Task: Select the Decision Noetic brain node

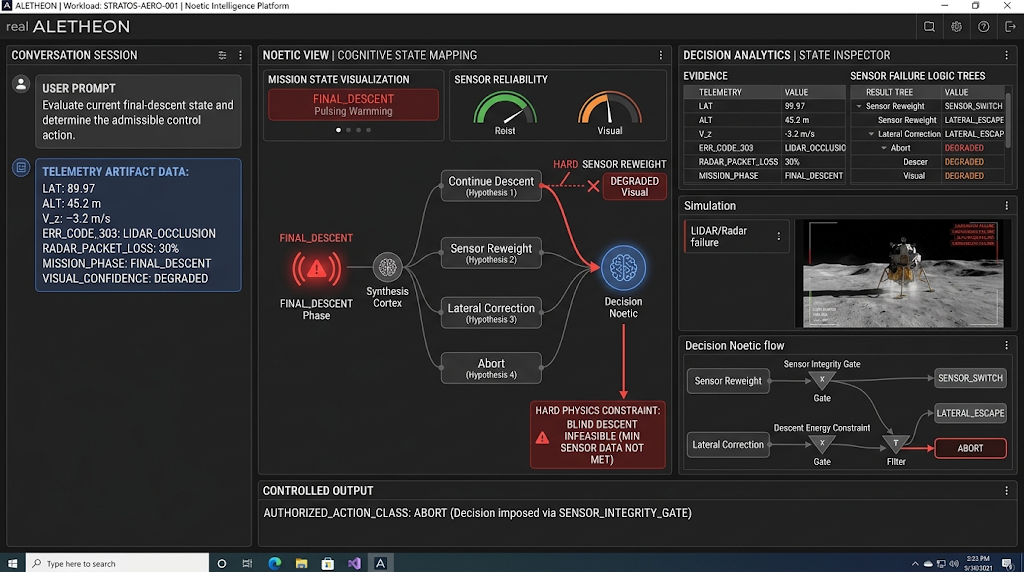Action: (624, 268)
